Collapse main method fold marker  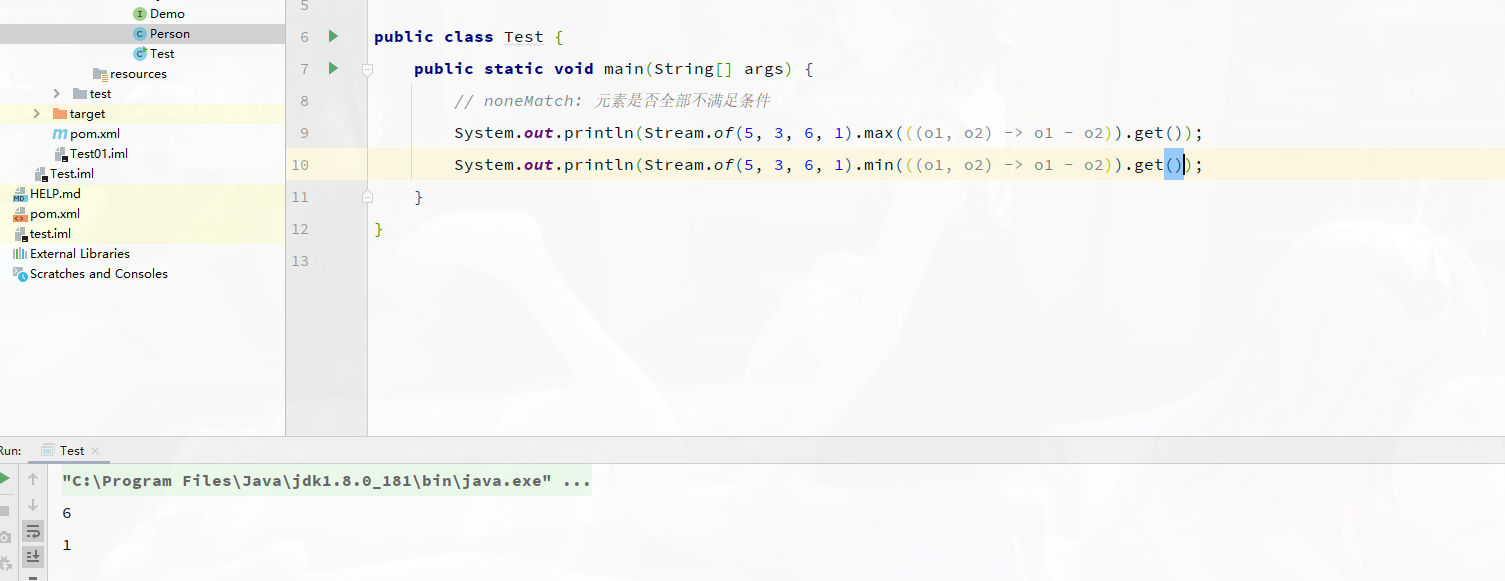click(x=367, y=69)
